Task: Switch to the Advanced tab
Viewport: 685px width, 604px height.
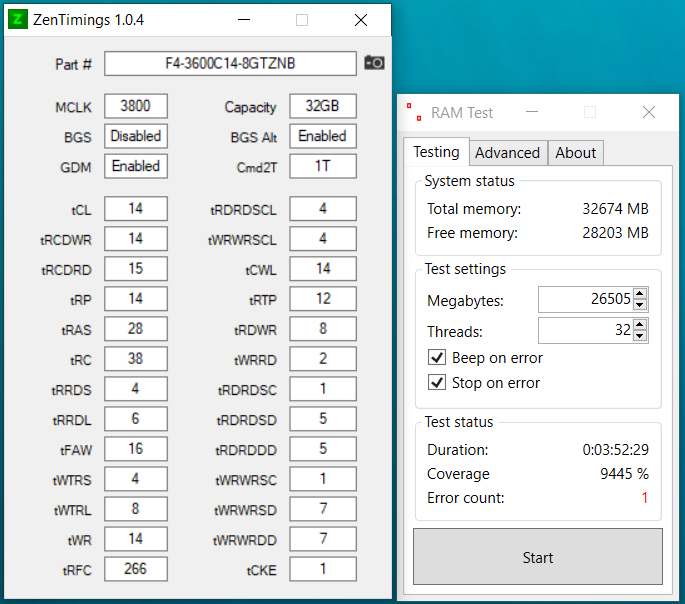Action: pyautogui.click(x=508, y=153)
